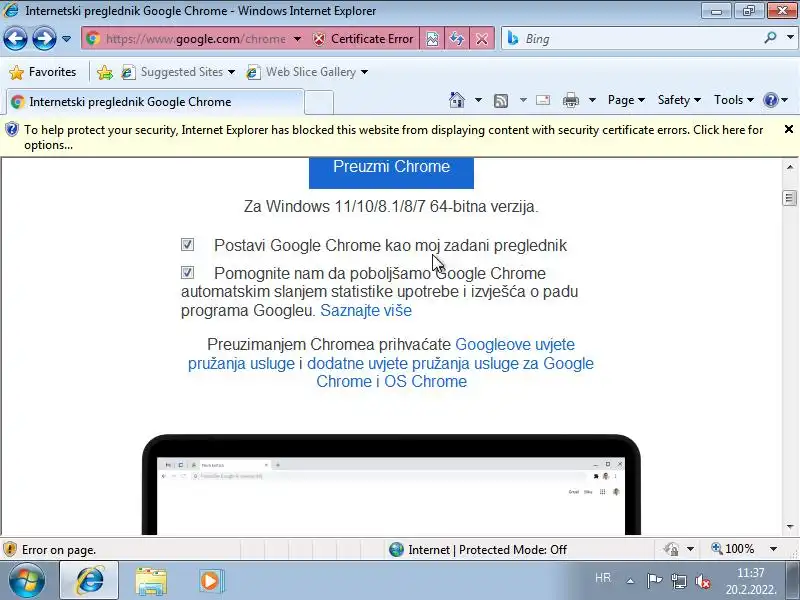Click the Preuzmi Chrome download button

point(391,172)
